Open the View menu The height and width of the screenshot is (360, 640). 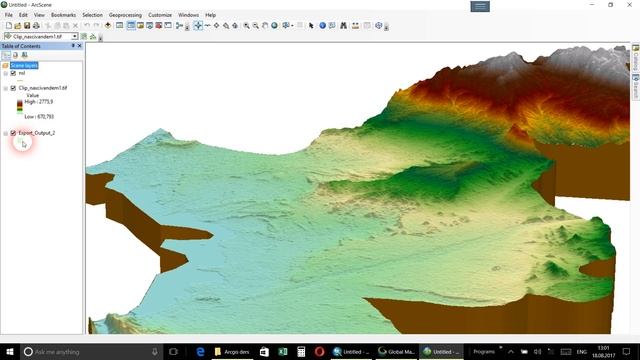coord(39,15)
